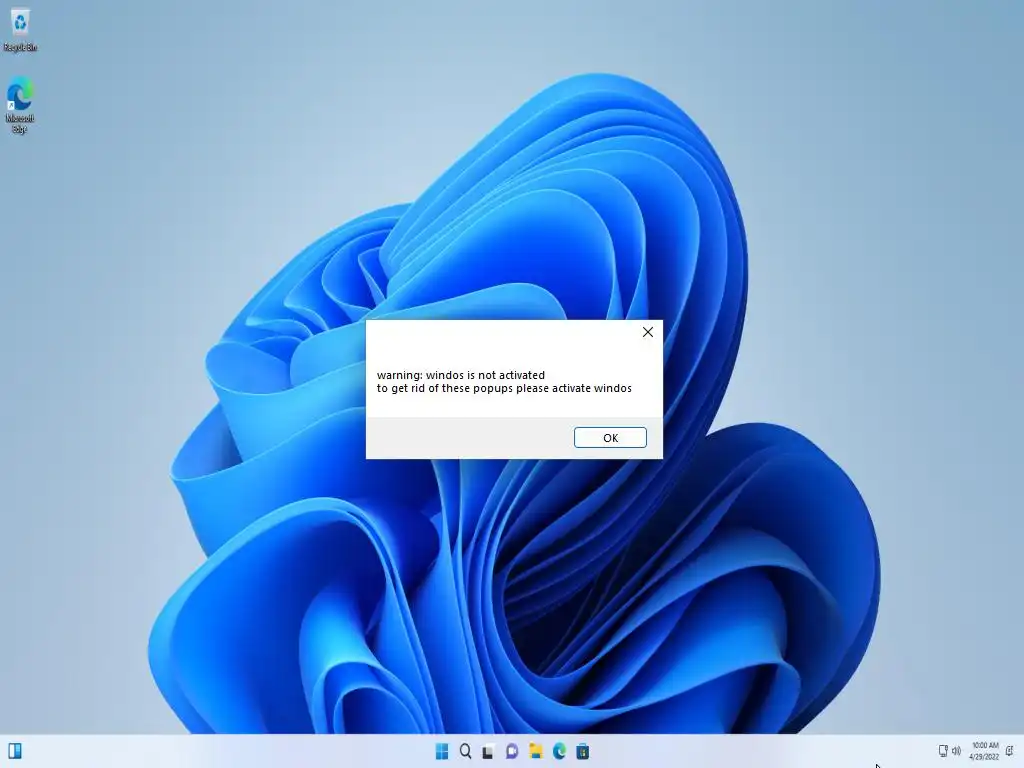The height and width of the screenshot is (768, 1024).
Task: Open the clock and date 10:00 AM
Action: point(984,751)
